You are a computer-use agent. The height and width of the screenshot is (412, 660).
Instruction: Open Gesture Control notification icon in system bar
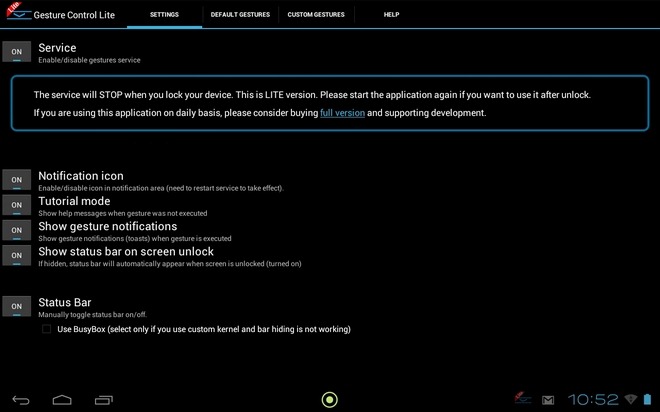(523, 398)
